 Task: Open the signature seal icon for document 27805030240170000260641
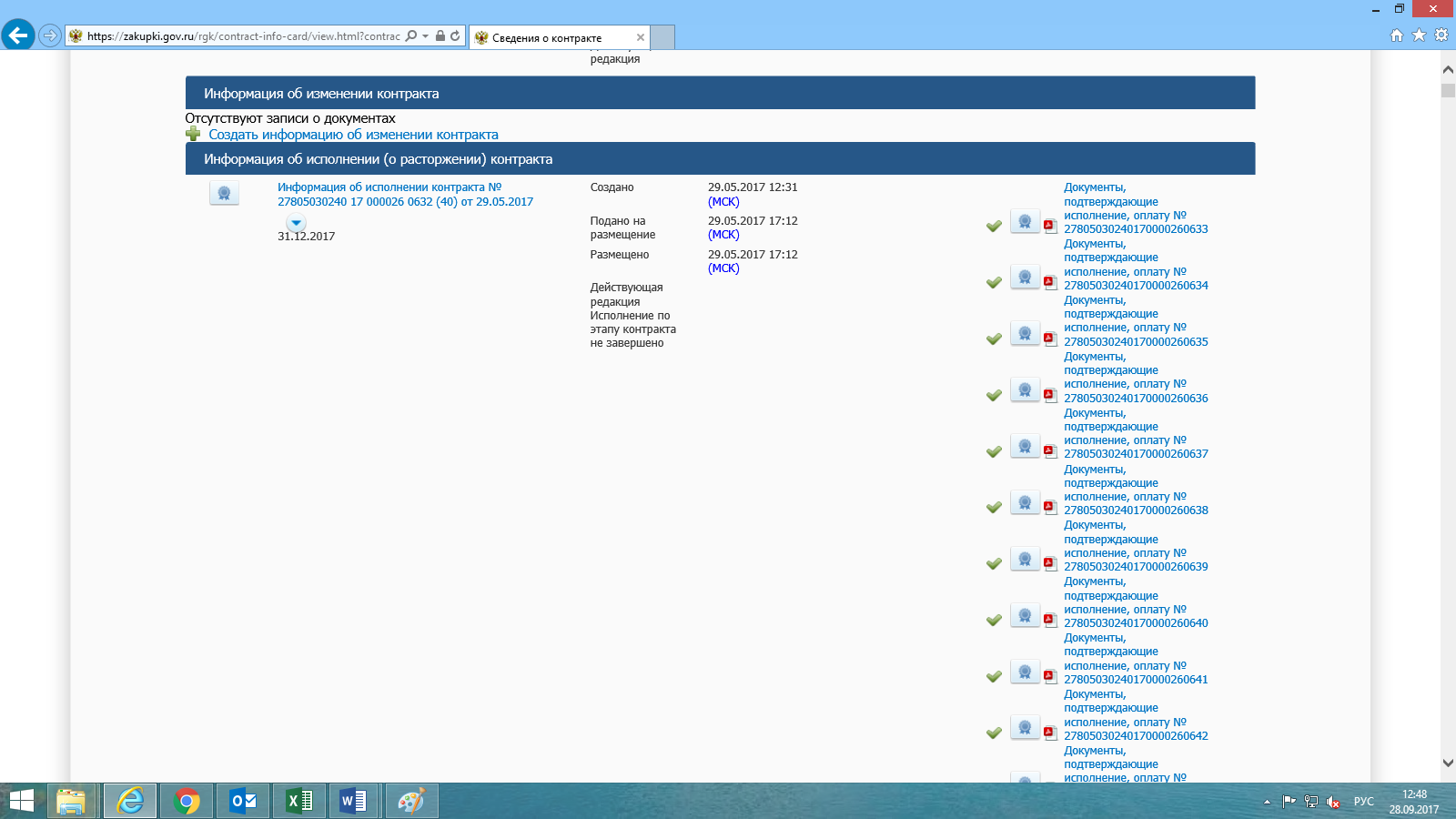(1025, 672)
